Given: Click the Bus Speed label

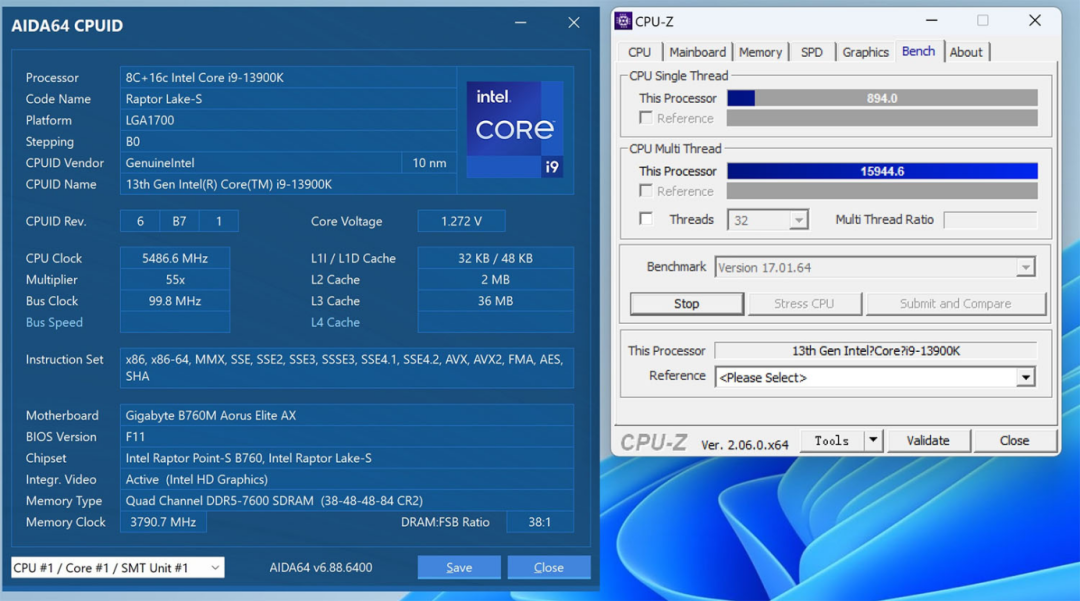Looking at the screenshot, I should [54, 322].
